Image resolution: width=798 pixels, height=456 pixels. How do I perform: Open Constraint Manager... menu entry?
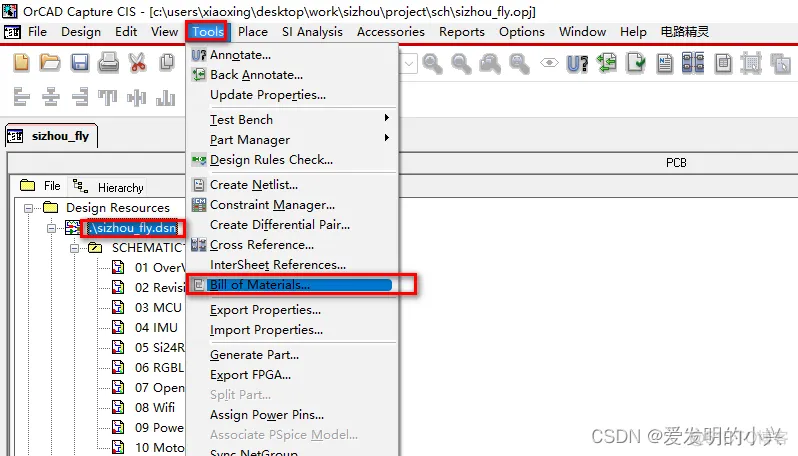coord(292,205)
